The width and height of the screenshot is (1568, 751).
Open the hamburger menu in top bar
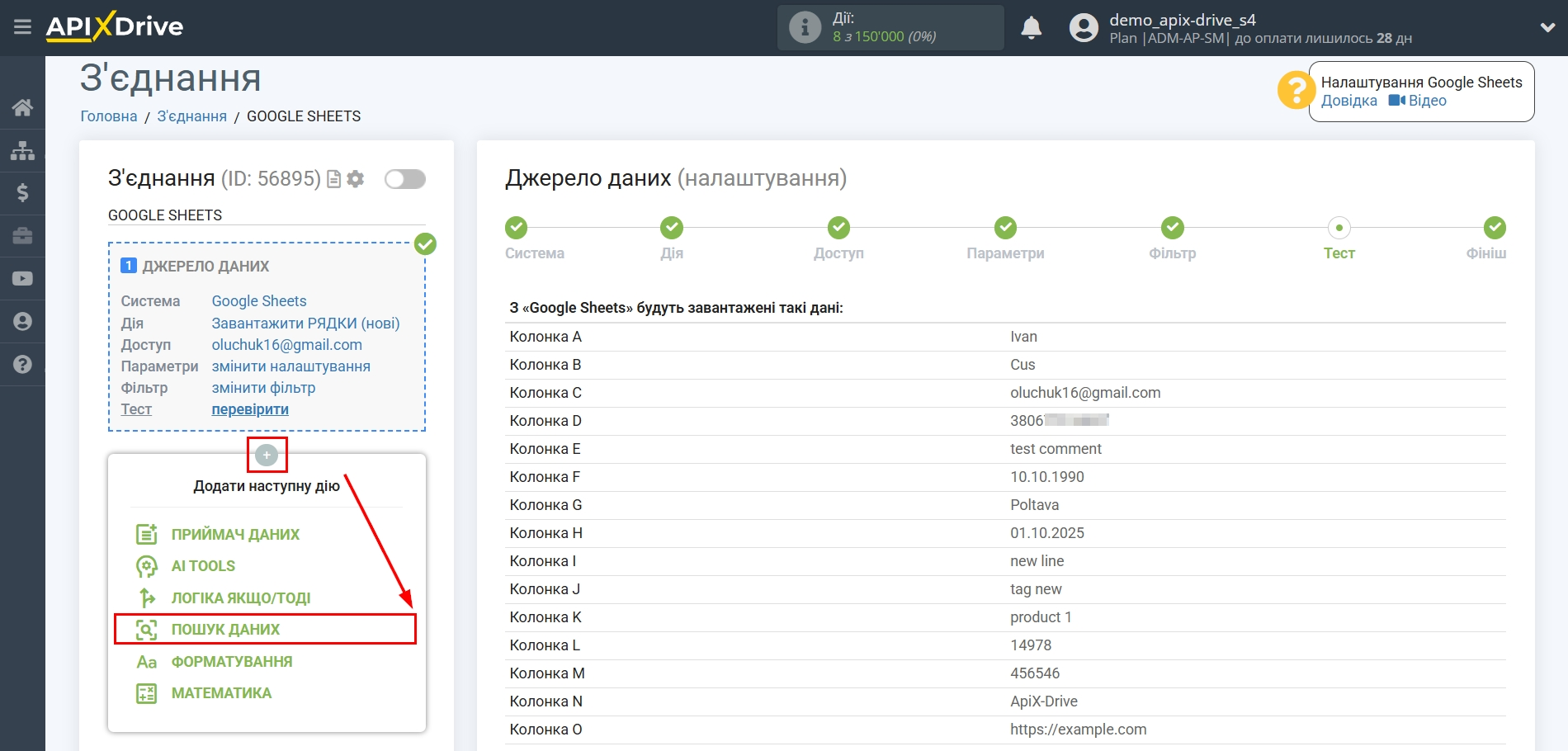tap(22, 27)
